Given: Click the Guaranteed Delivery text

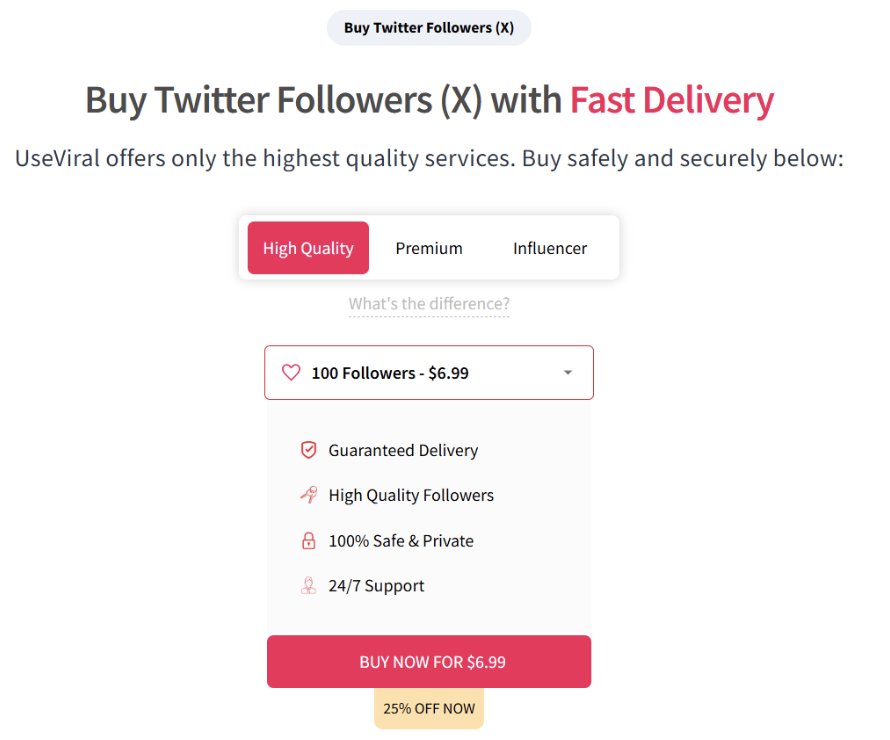Looking at the screenshot, I should [x=403, y=450].
